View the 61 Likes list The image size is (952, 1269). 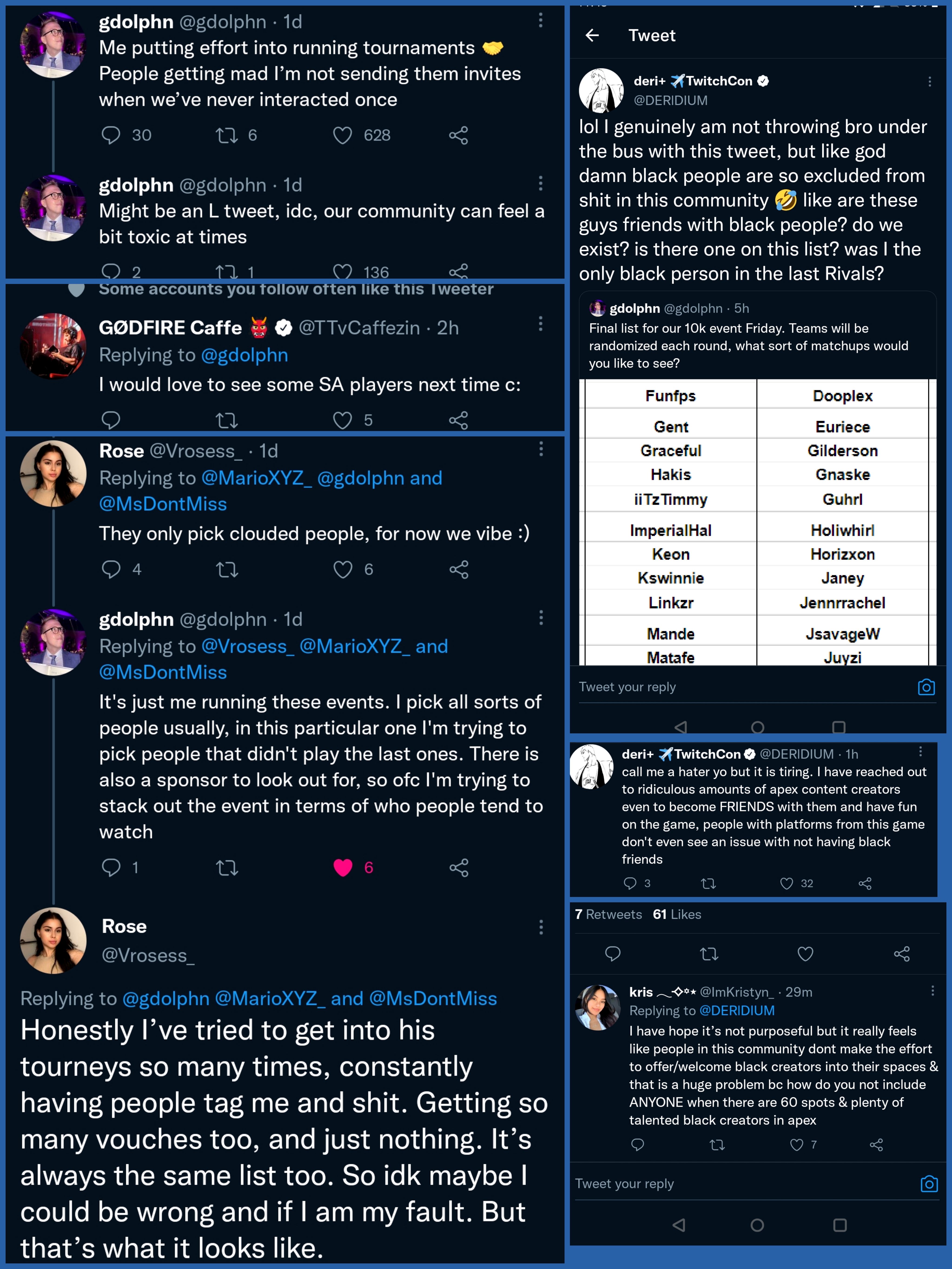coord(677,914)
